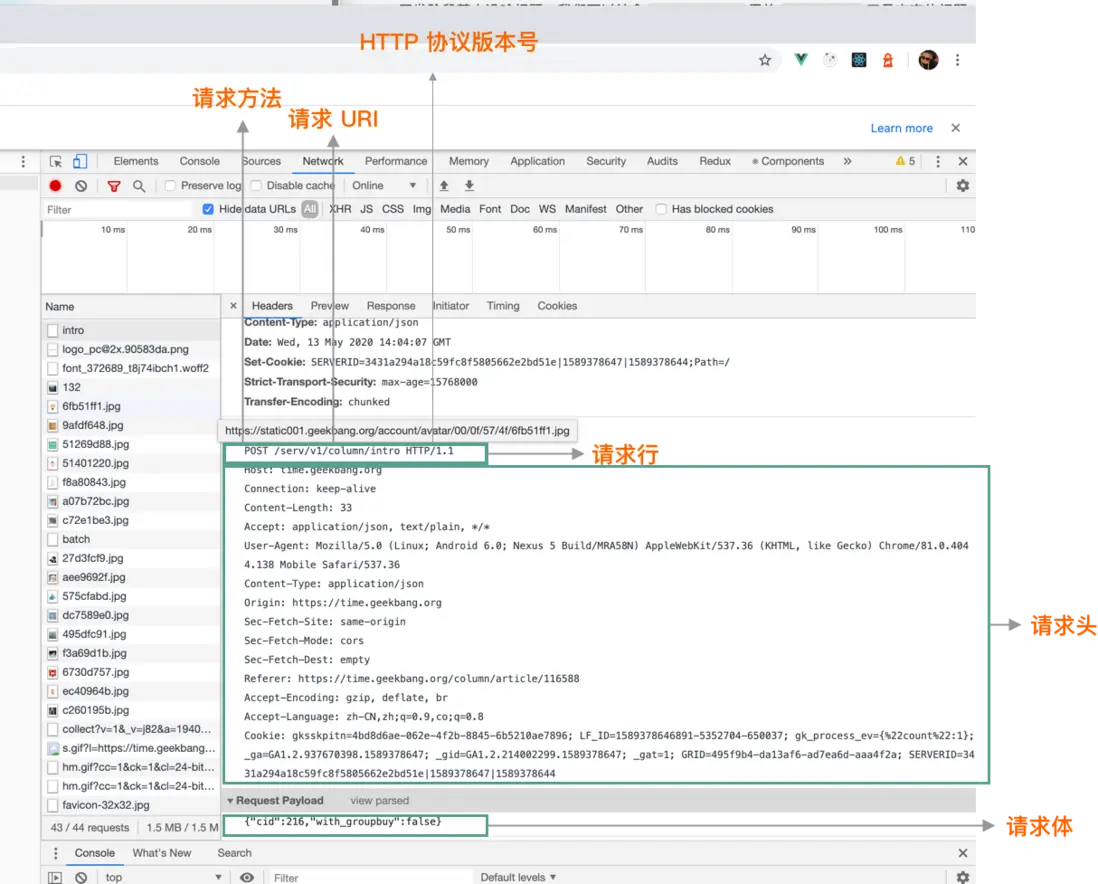
Task: Select favicon-32x32.jpg request
Action: pyautogui.click(x=131, y=805)
